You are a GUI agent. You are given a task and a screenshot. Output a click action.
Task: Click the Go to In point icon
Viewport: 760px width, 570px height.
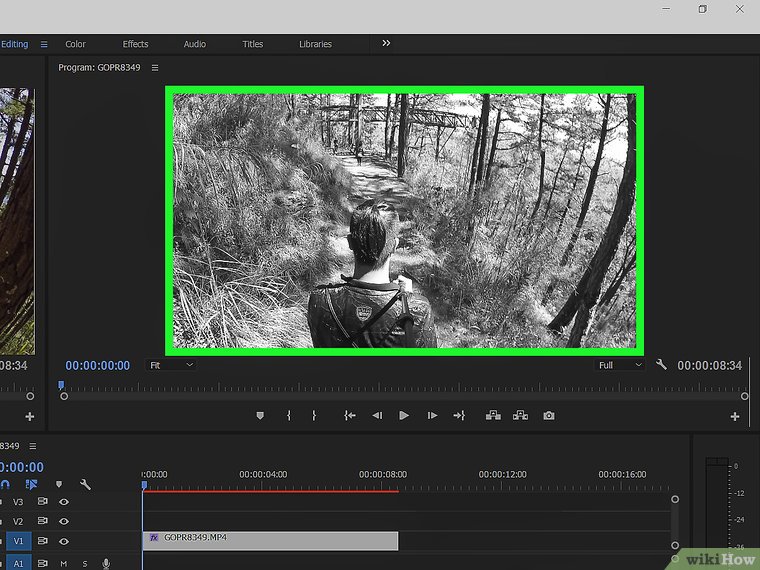(x=350, y=415)
